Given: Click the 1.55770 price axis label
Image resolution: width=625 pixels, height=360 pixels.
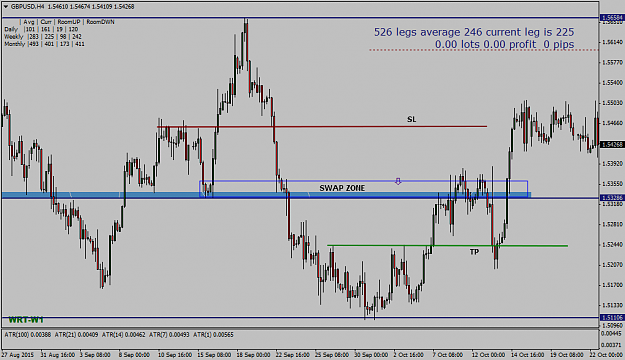Looking at the screenshot, I should click(612, 63).
